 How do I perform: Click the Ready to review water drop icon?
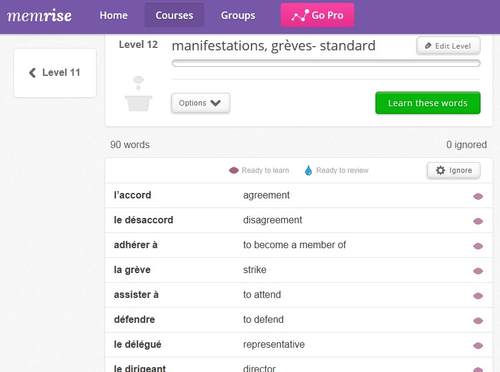pyautogui.click(x=308, y=170)
